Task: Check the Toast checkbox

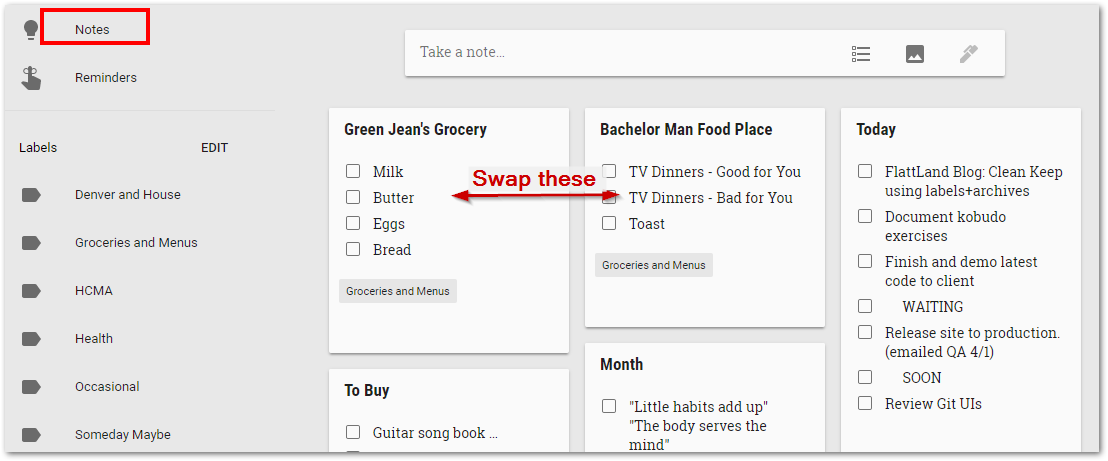Action: 609,223
